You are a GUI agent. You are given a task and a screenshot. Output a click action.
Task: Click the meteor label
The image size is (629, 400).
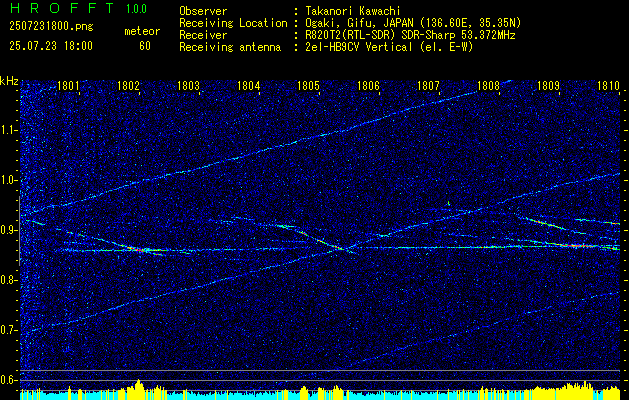pyautogui.click(x=142, y=31)
